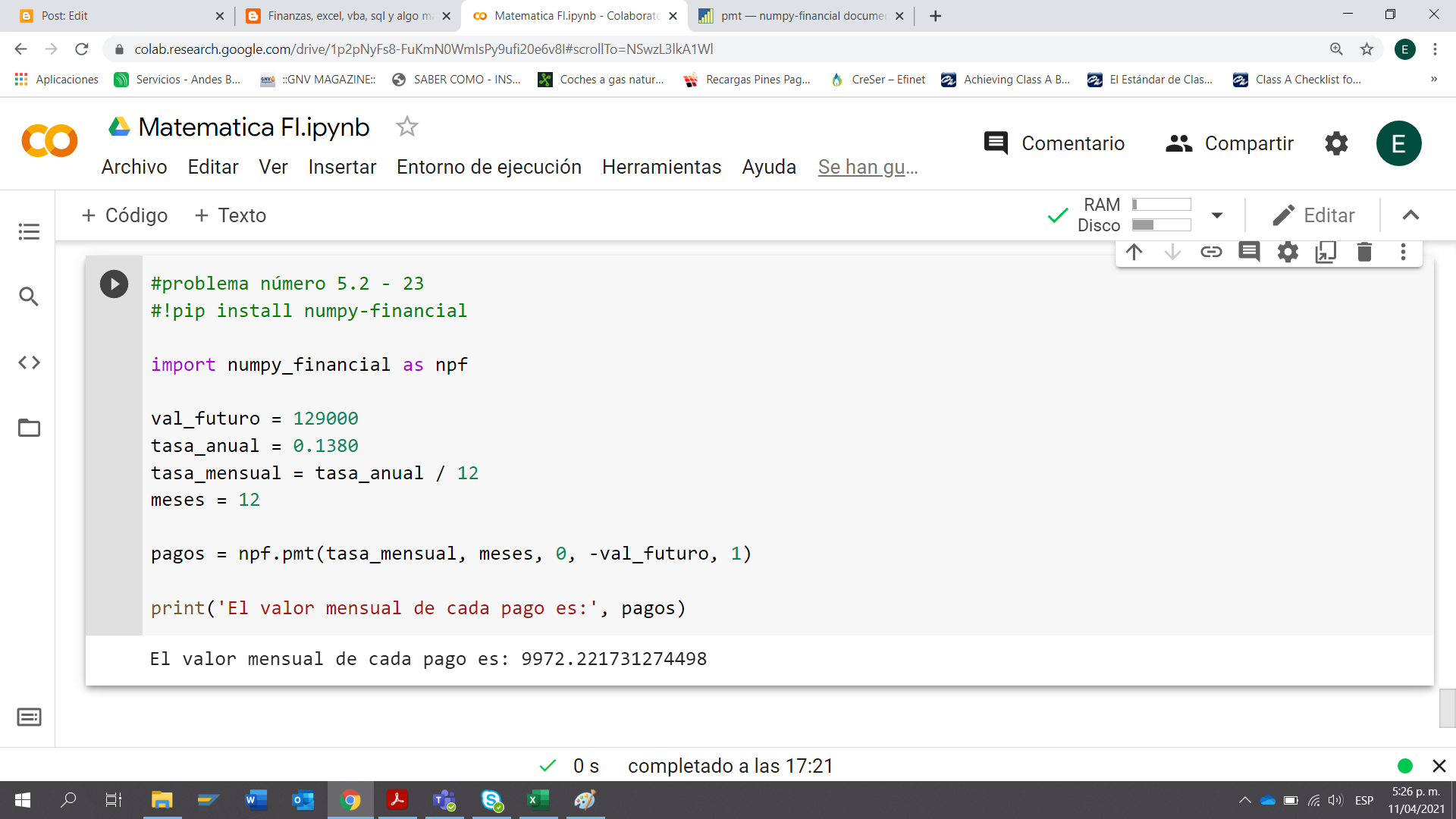Screen dimensions: 1456x819
Task: Open search within the notebook
Action: (x=29, y=297)
